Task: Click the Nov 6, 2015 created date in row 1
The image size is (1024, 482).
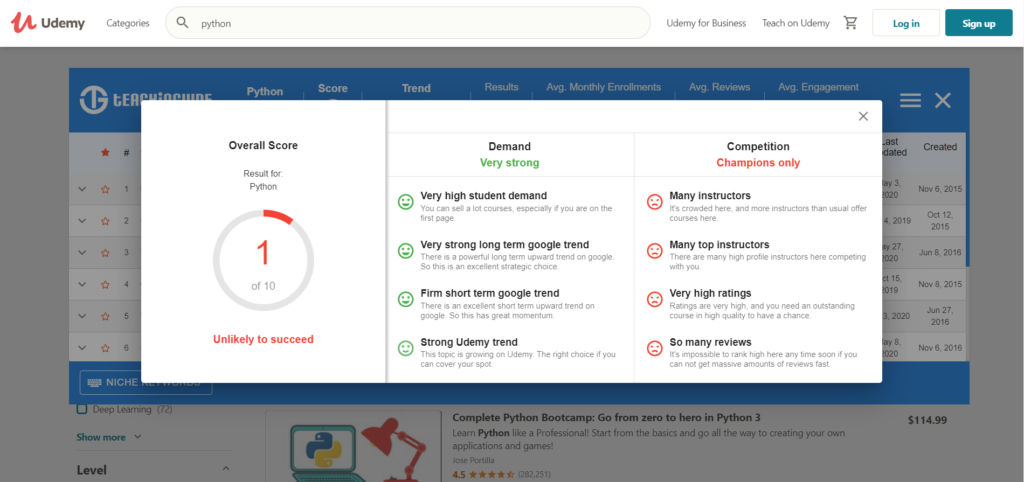Action: [940, 189]
